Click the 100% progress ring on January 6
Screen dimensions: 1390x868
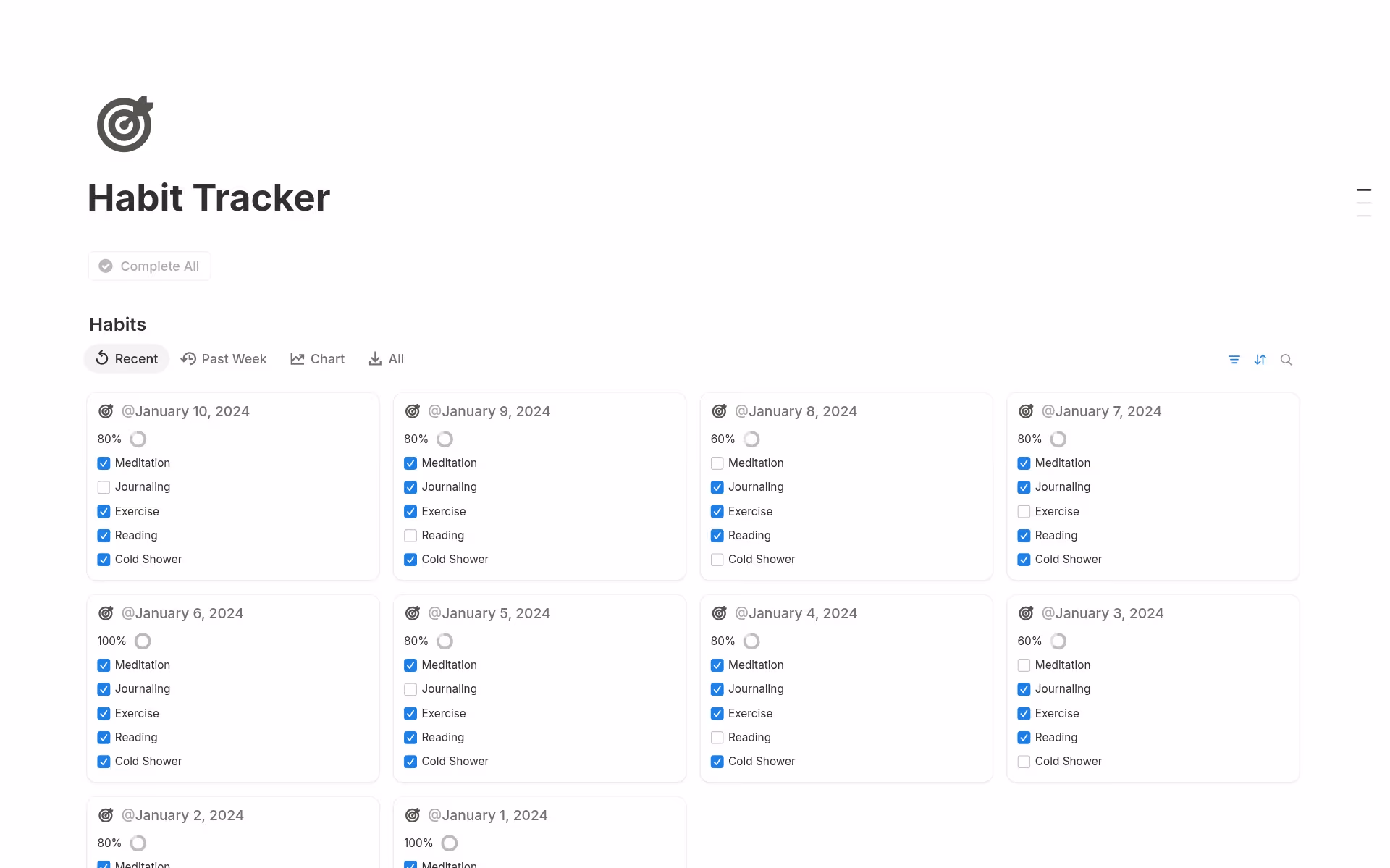pos(143,641)
